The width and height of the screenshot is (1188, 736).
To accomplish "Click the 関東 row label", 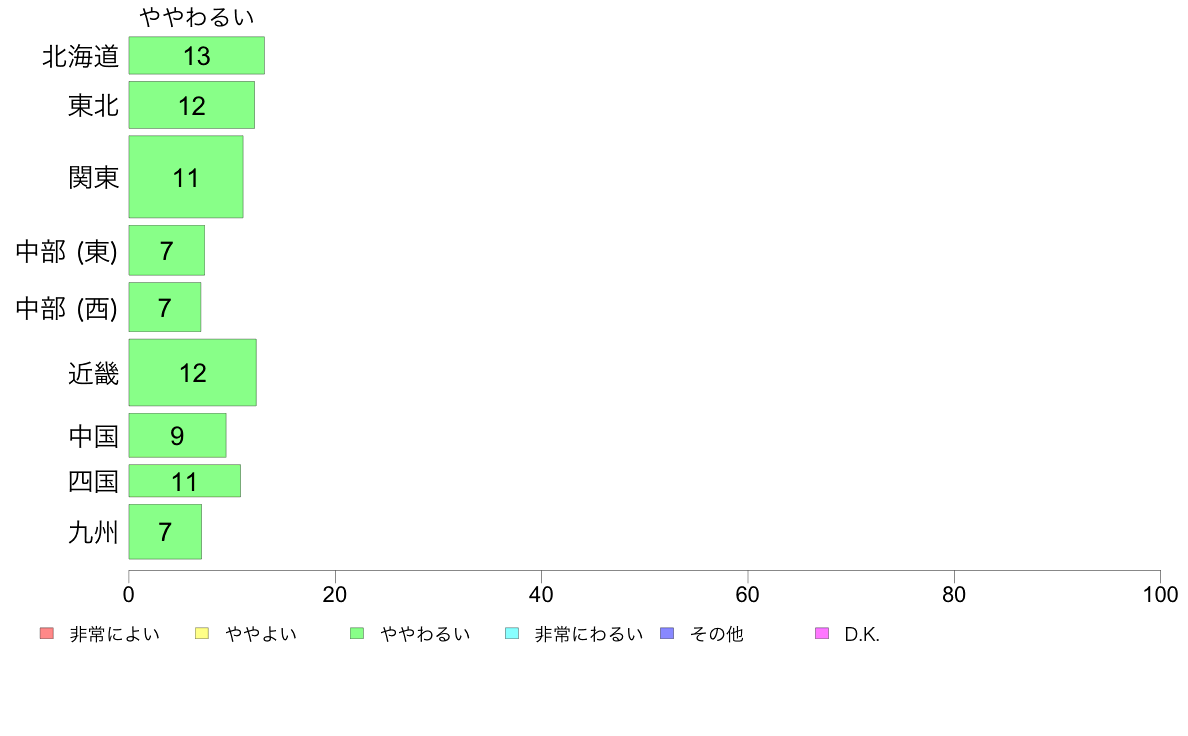I will pos(94,177).
